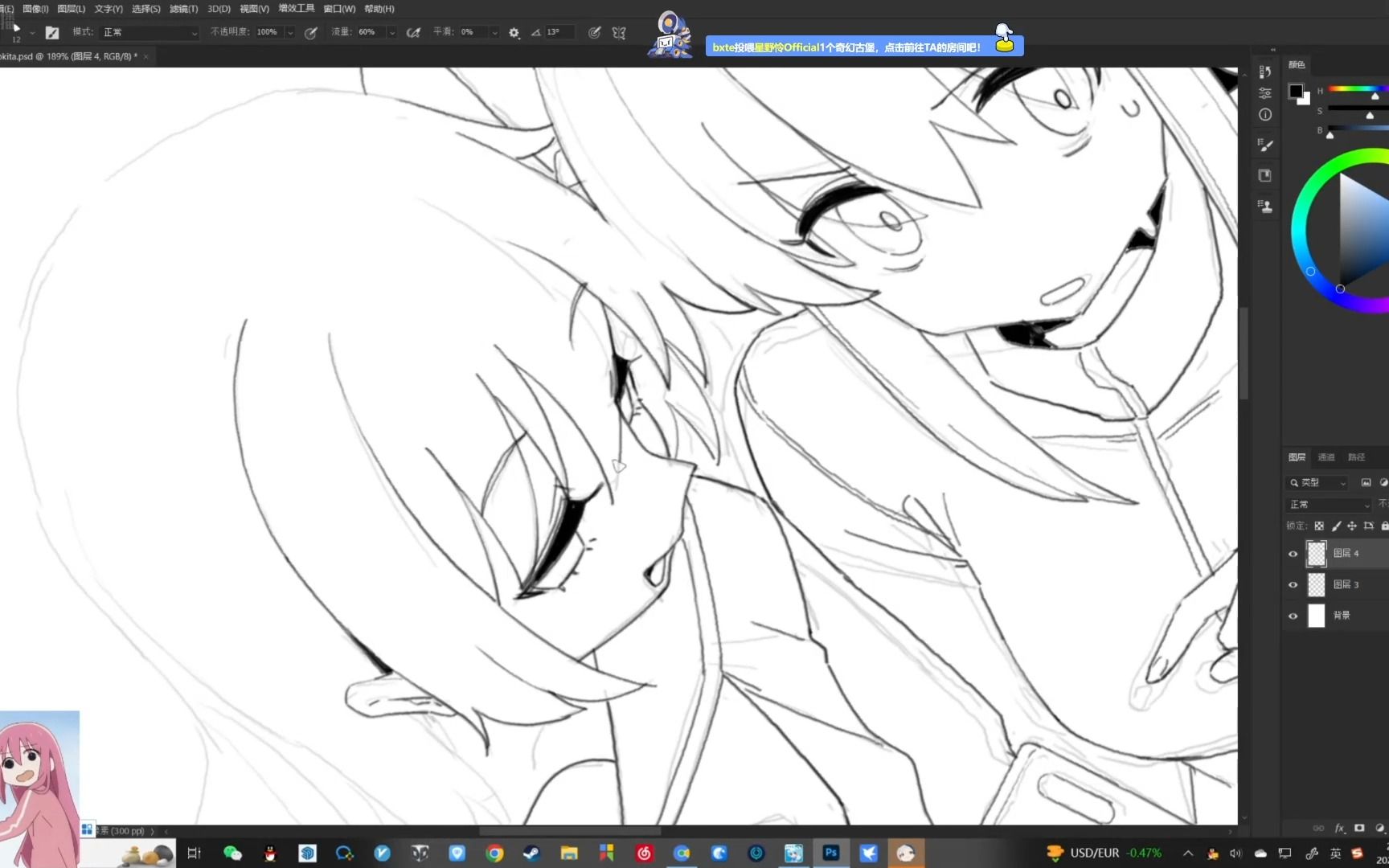
Task: Toggle lock artboard nesting icon
Action: point(1369,526)
